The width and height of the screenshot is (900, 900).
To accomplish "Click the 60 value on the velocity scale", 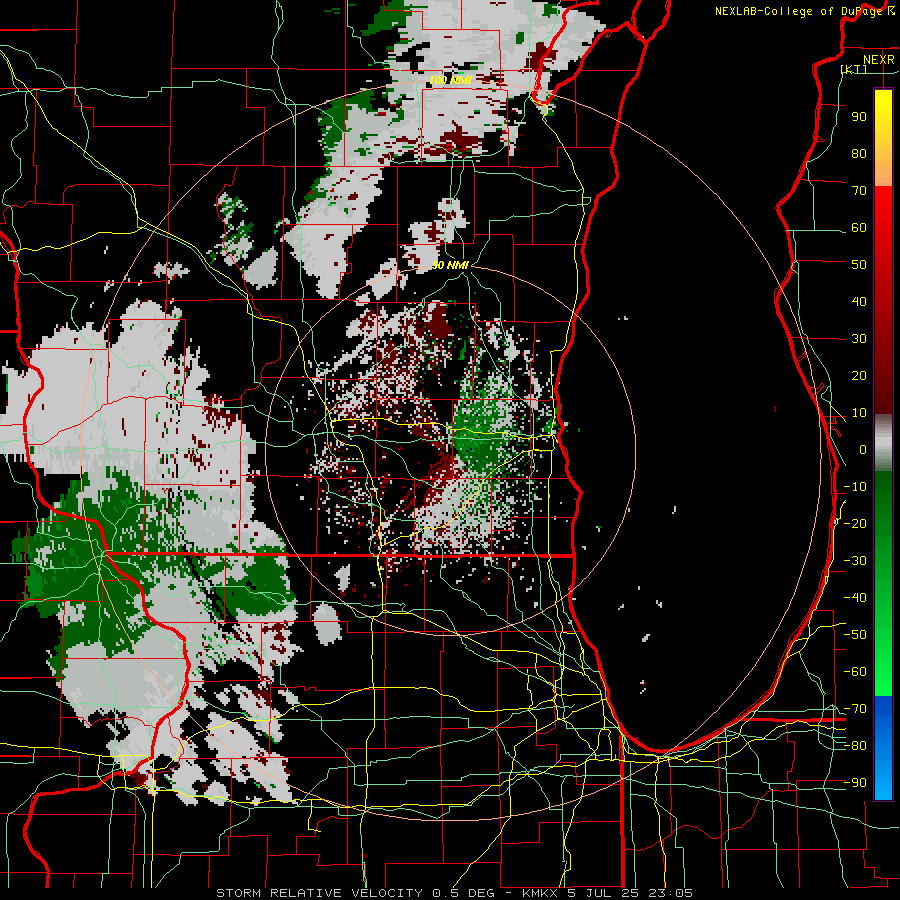I will pyautogui.click(x=859, y=227).
